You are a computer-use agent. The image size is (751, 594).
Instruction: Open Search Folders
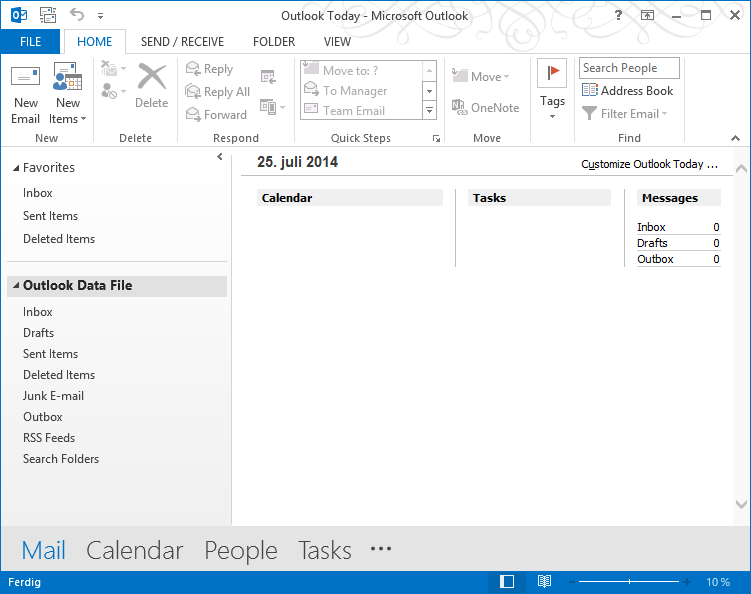(x=61, y=459)
